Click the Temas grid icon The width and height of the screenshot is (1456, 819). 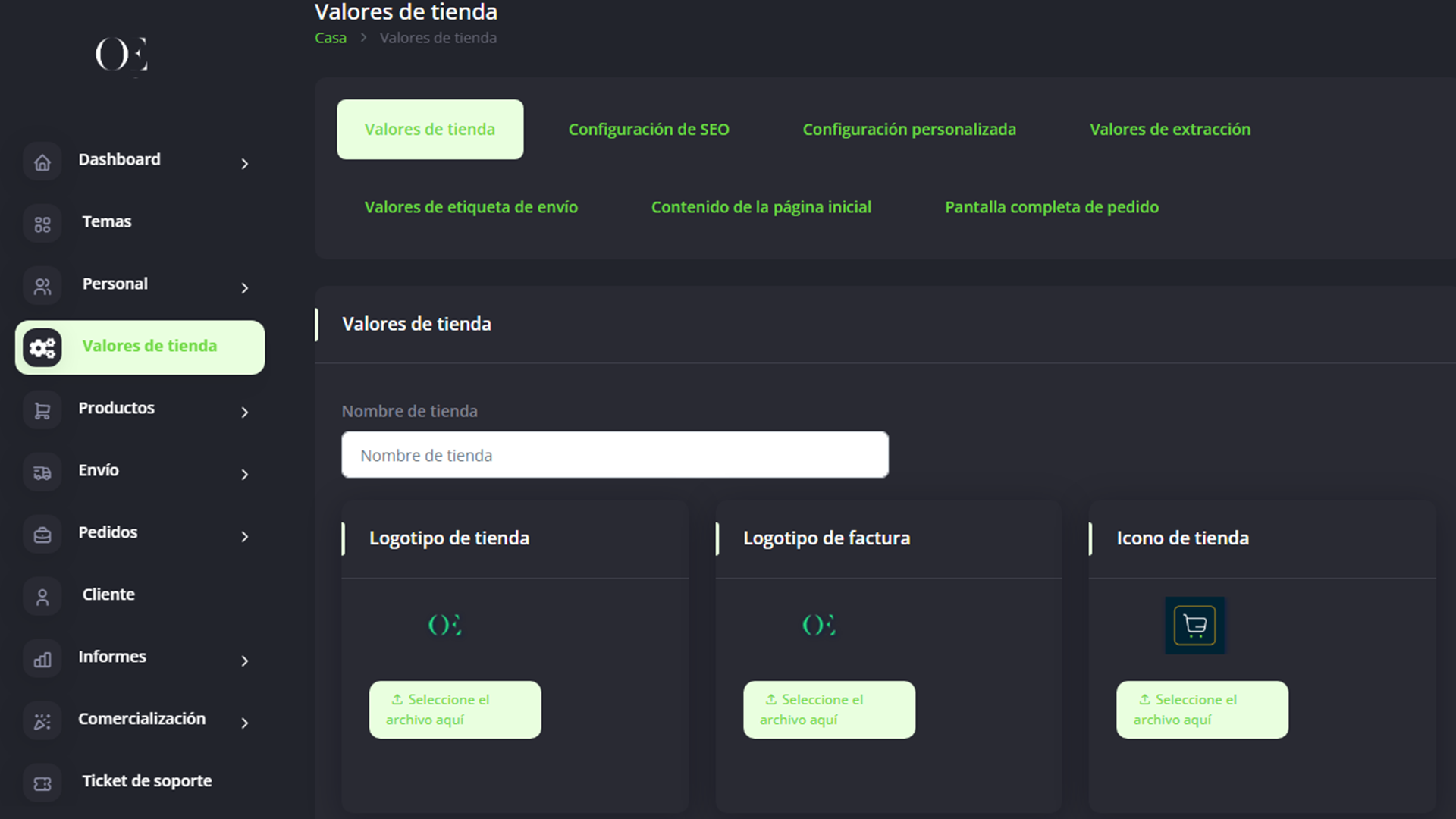point(42,224)
